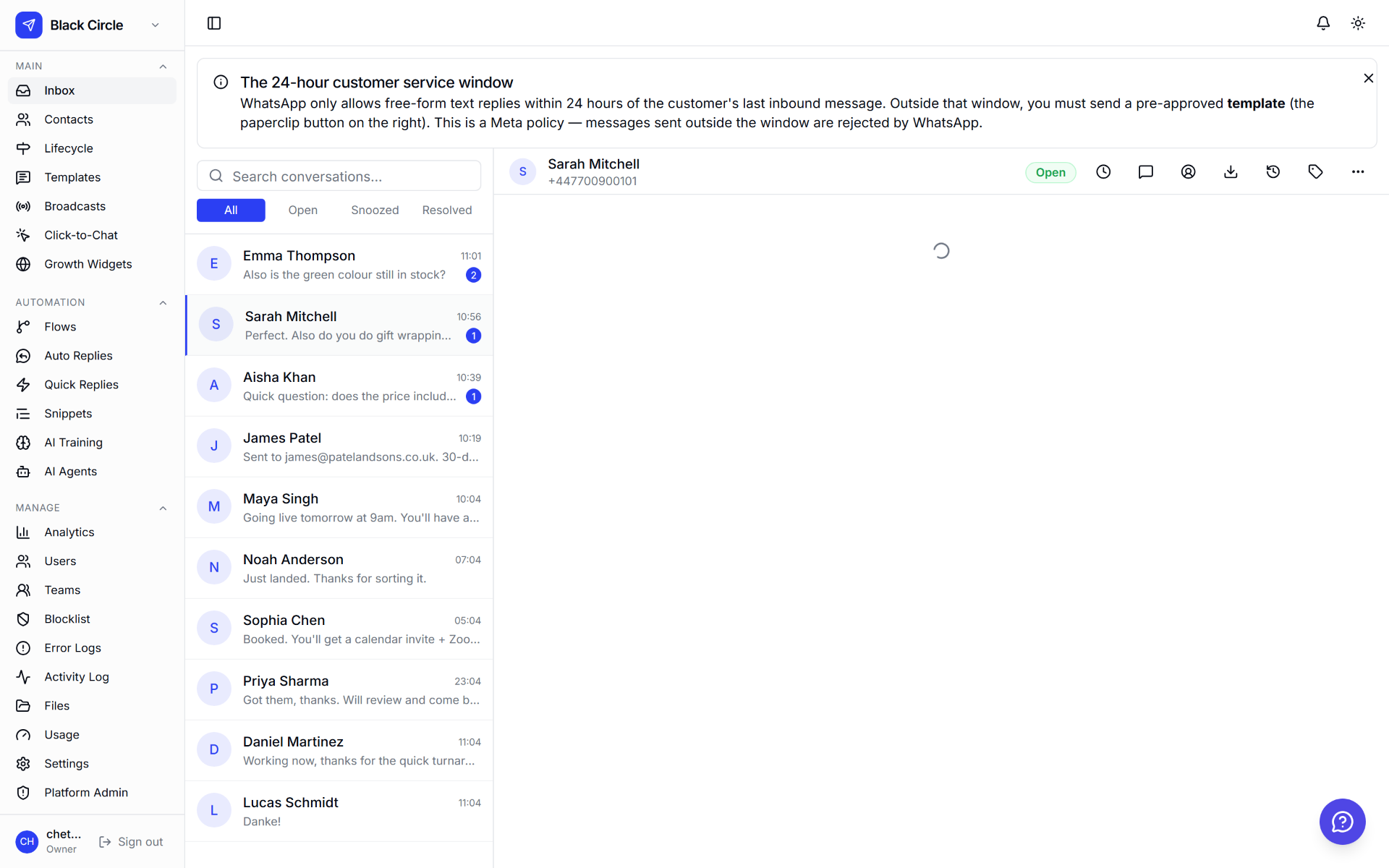Switch theme with the sun icon

(1358, 23)
